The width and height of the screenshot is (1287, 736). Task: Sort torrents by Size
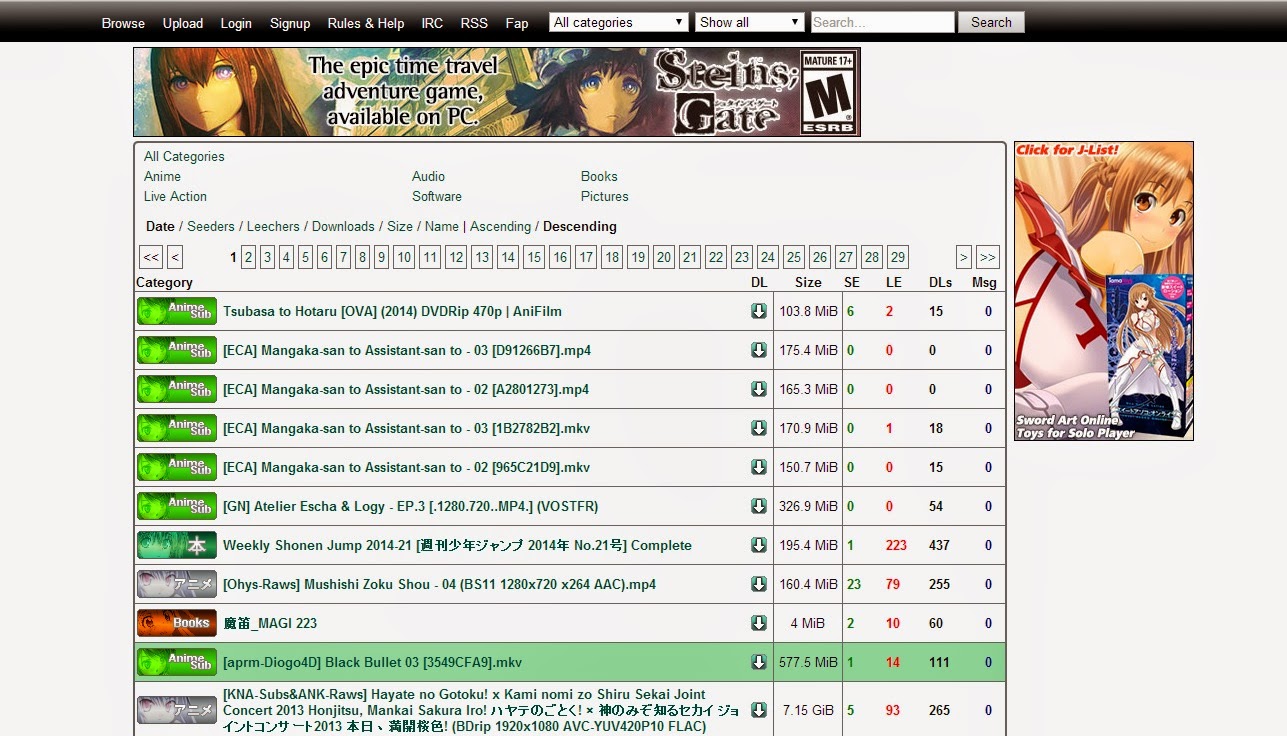[400, 226]
